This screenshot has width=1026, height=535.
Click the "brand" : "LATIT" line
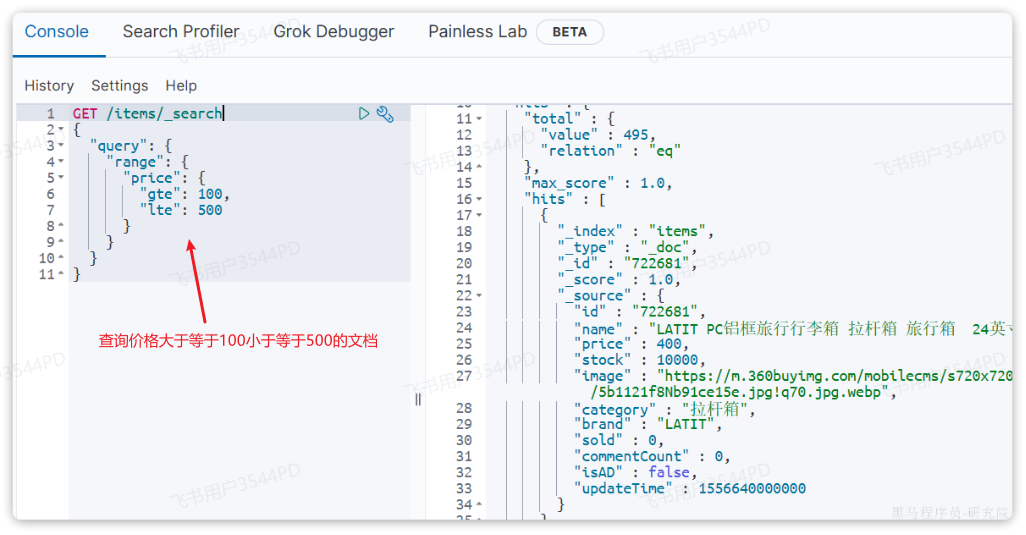tap(648, 424)
